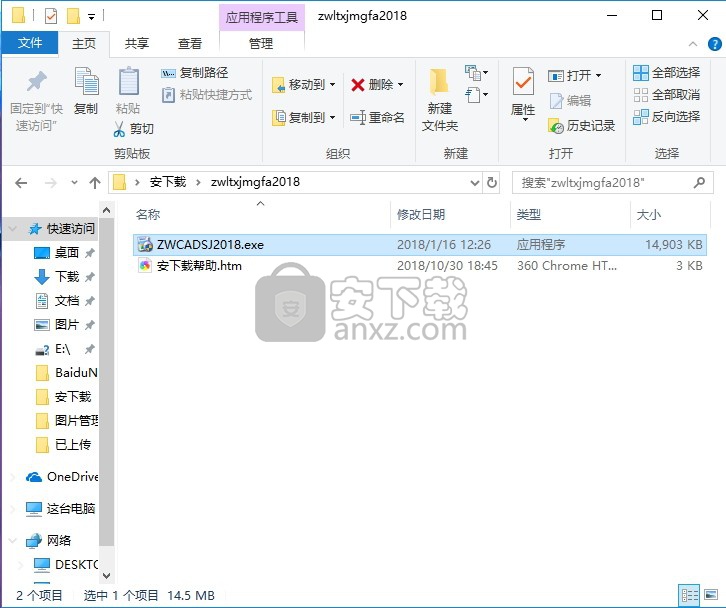Click Pin to Quick access icon
726x608 pixels.
36,82
